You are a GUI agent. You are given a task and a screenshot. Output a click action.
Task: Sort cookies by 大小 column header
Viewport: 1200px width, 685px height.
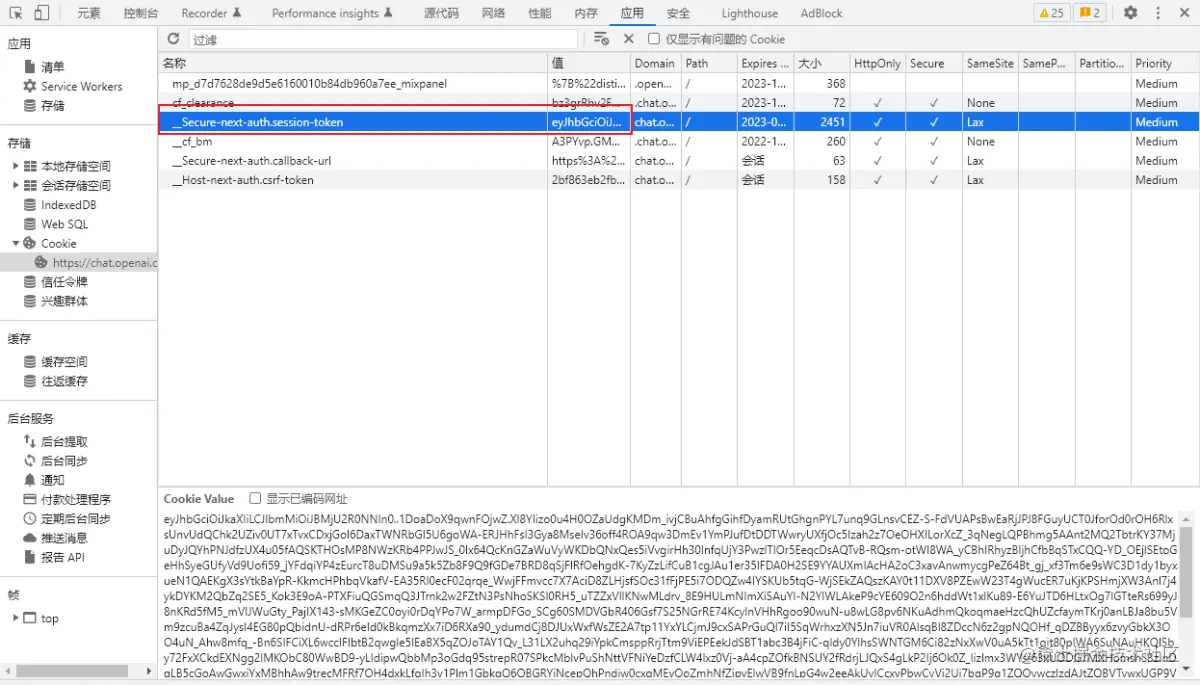[x=821, y=63]
